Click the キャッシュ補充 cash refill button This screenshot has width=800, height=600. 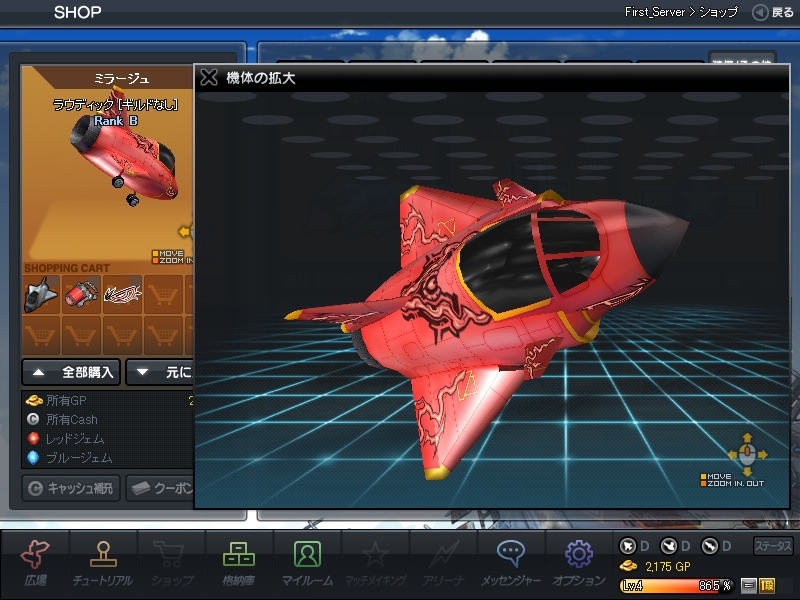point(70,488)
